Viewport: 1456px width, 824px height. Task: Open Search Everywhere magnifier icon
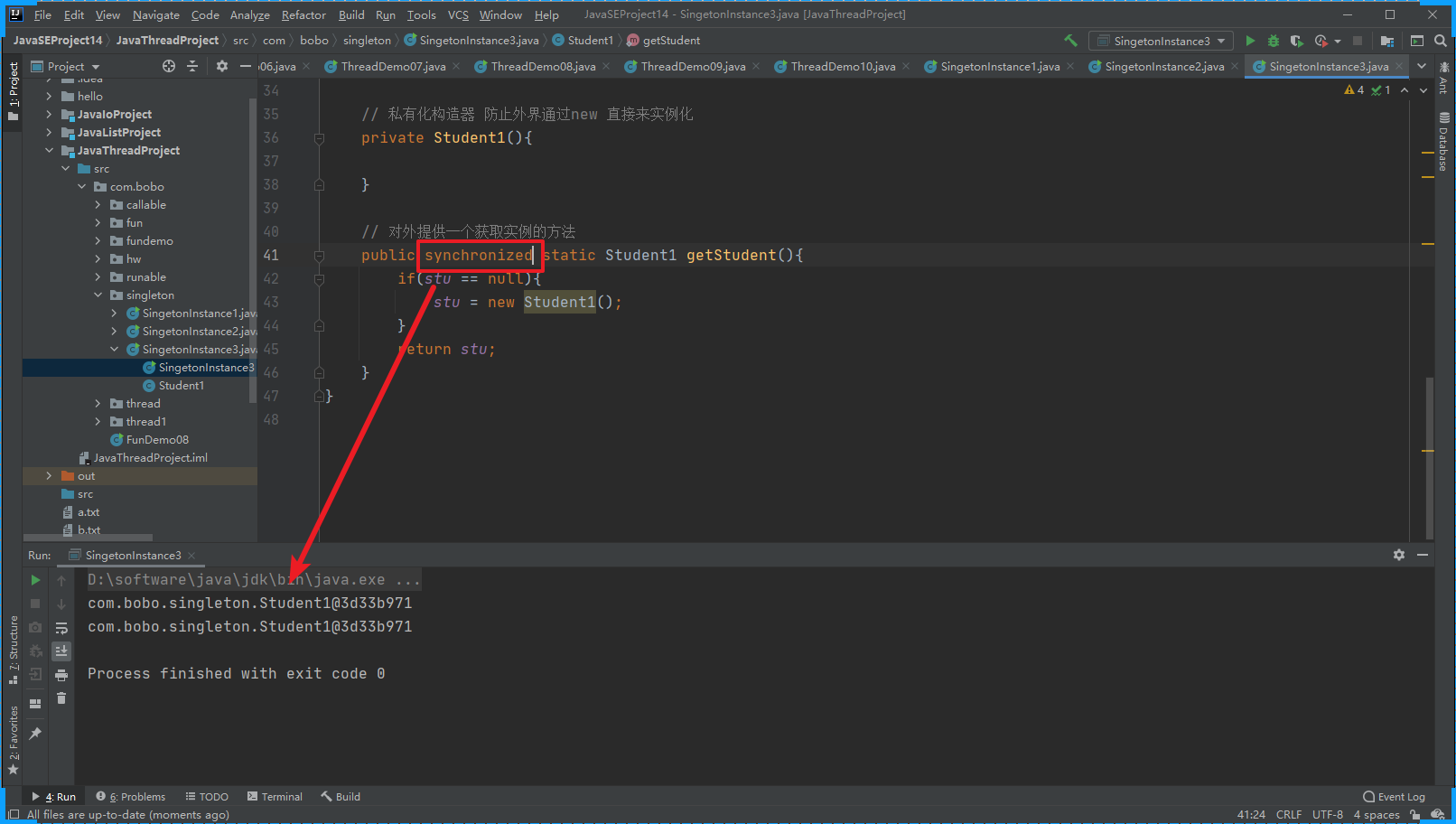(x=1441, y=41)
